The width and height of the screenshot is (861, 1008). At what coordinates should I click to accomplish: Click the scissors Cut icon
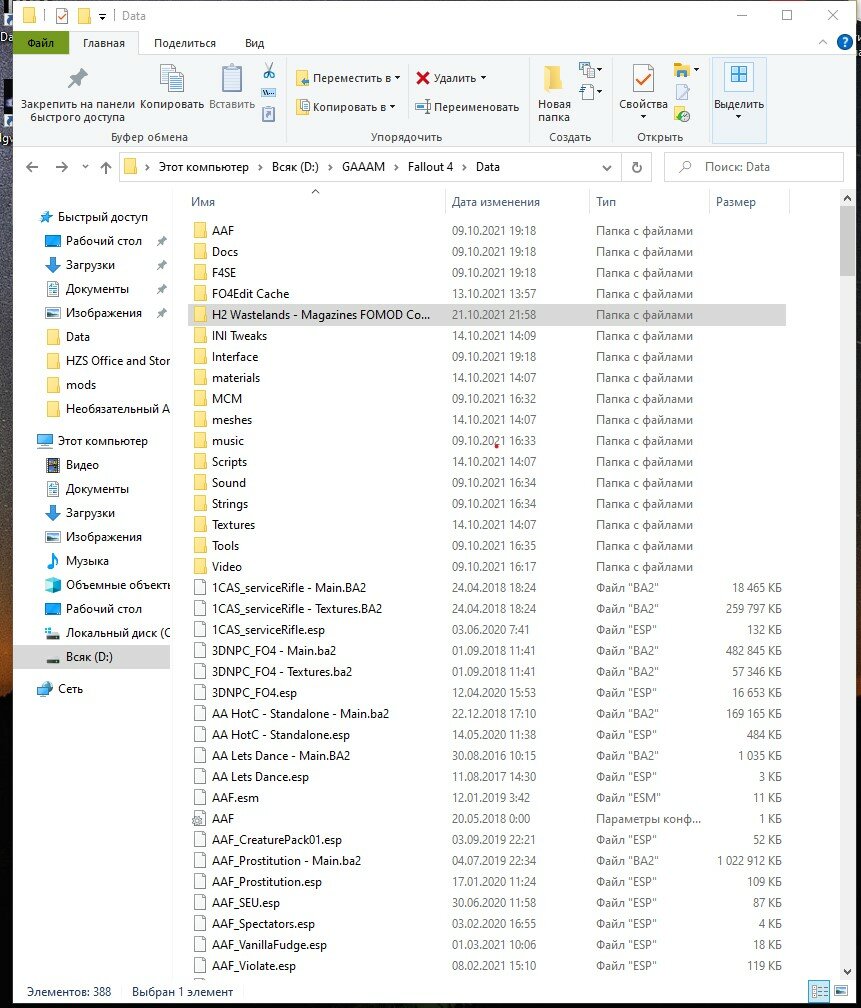(268, 71)
